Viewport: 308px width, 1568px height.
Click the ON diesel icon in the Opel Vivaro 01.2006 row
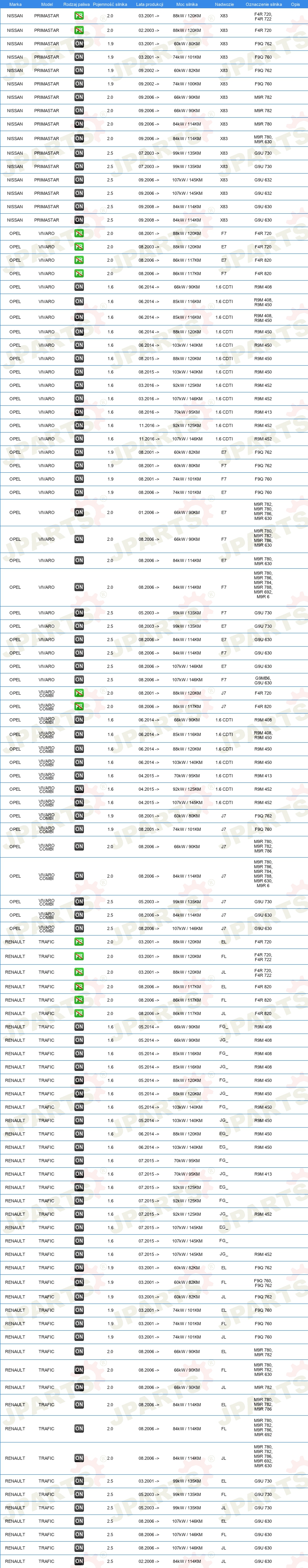(x=79, y=512)
